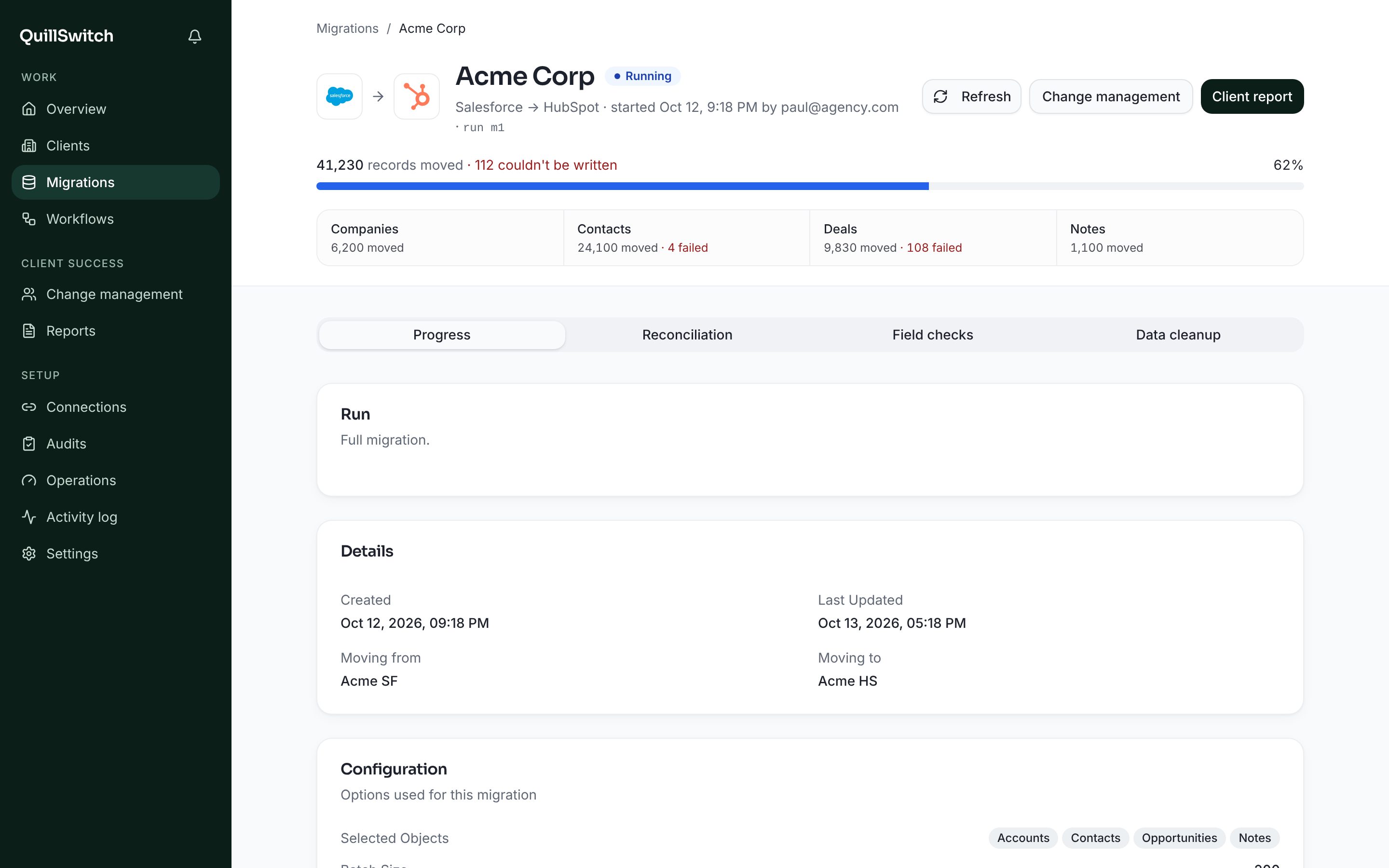Click the Salesforce source logo
This screenshot has height=868, width=1389.
339,96
